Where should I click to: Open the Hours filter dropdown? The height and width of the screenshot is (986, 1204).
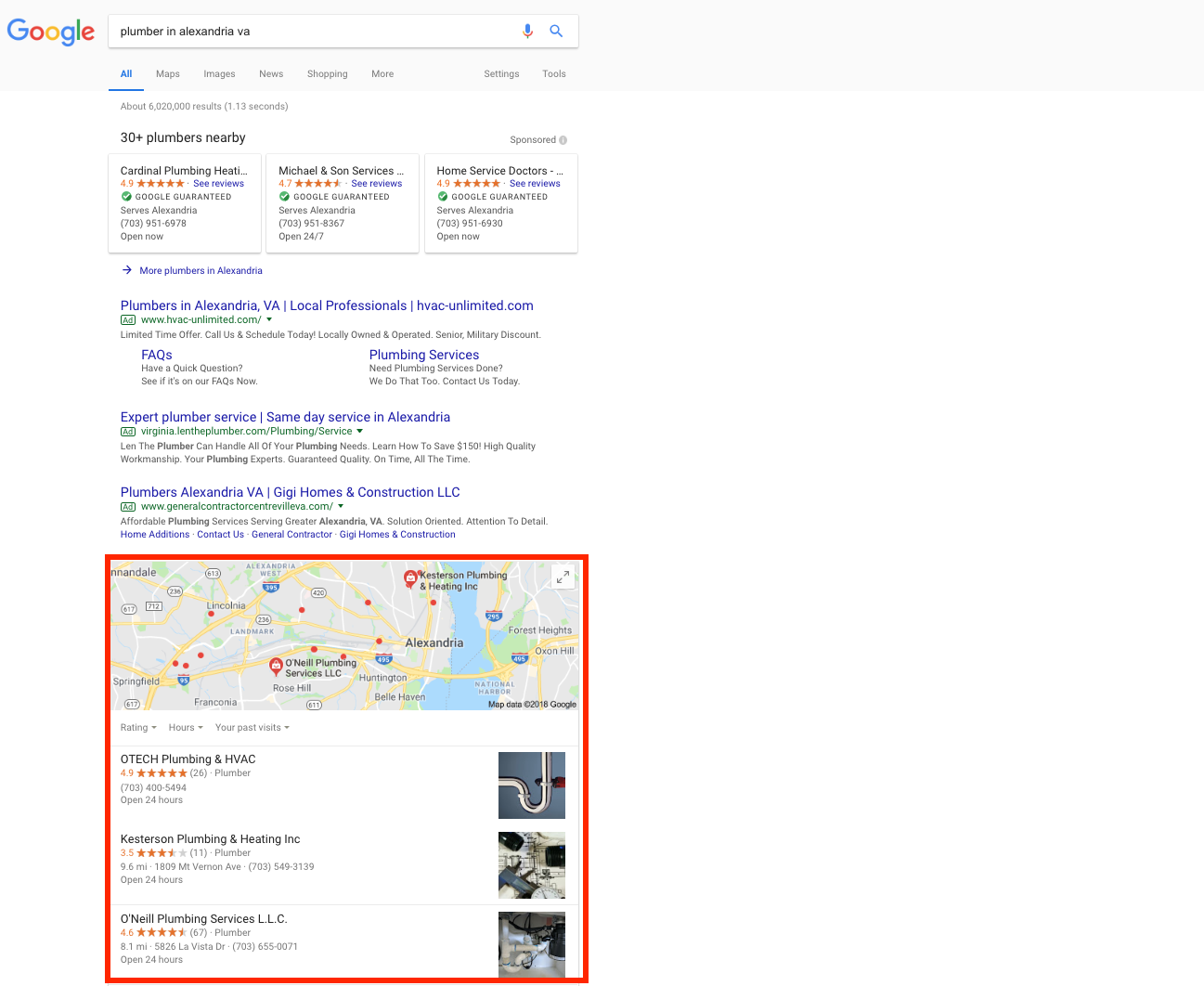click(186, 728)
